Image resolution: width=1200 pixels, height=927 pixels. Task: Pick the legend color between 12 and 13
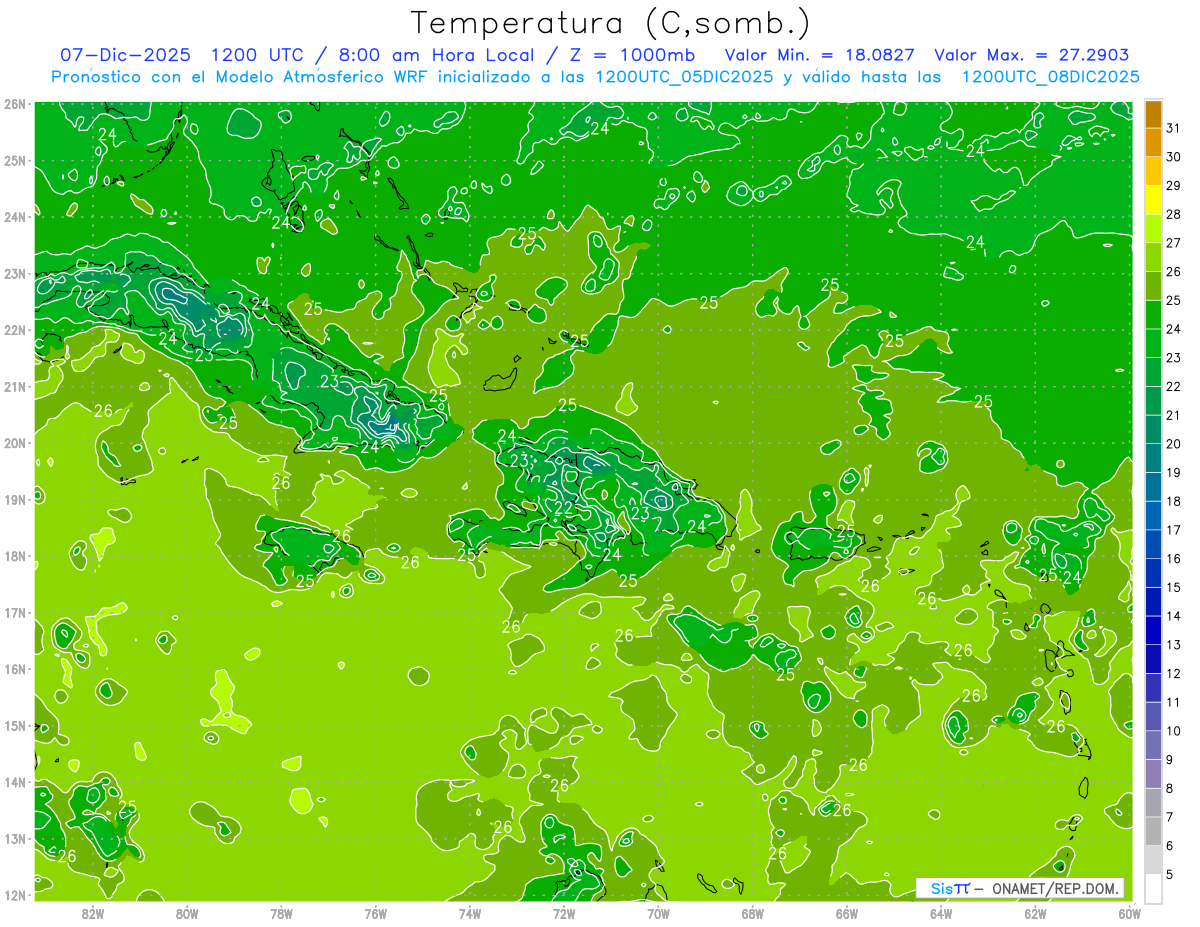click(1153, 659)
